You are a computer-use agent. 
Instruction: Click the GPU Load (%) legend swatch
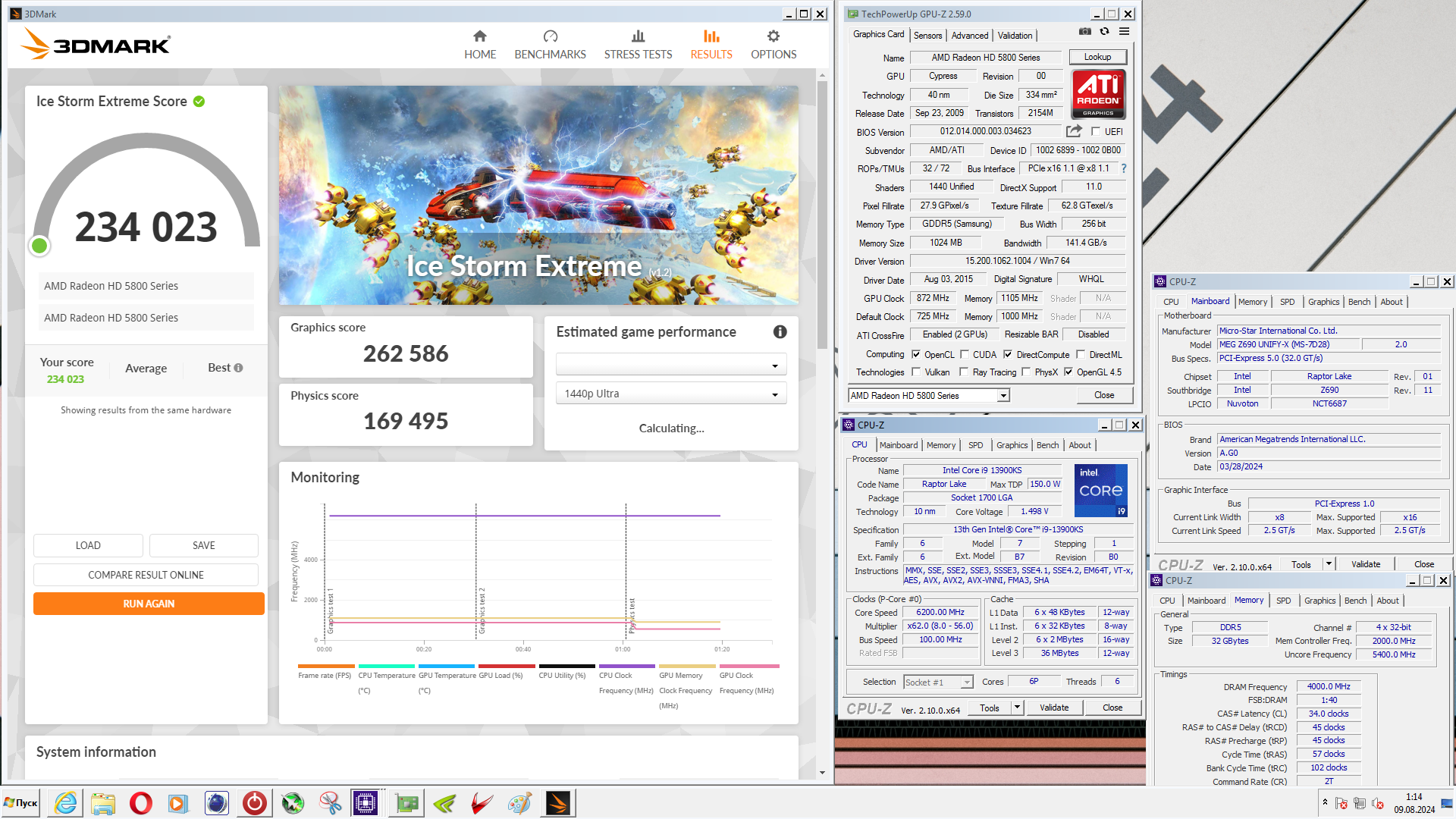[x=506, y=667]
